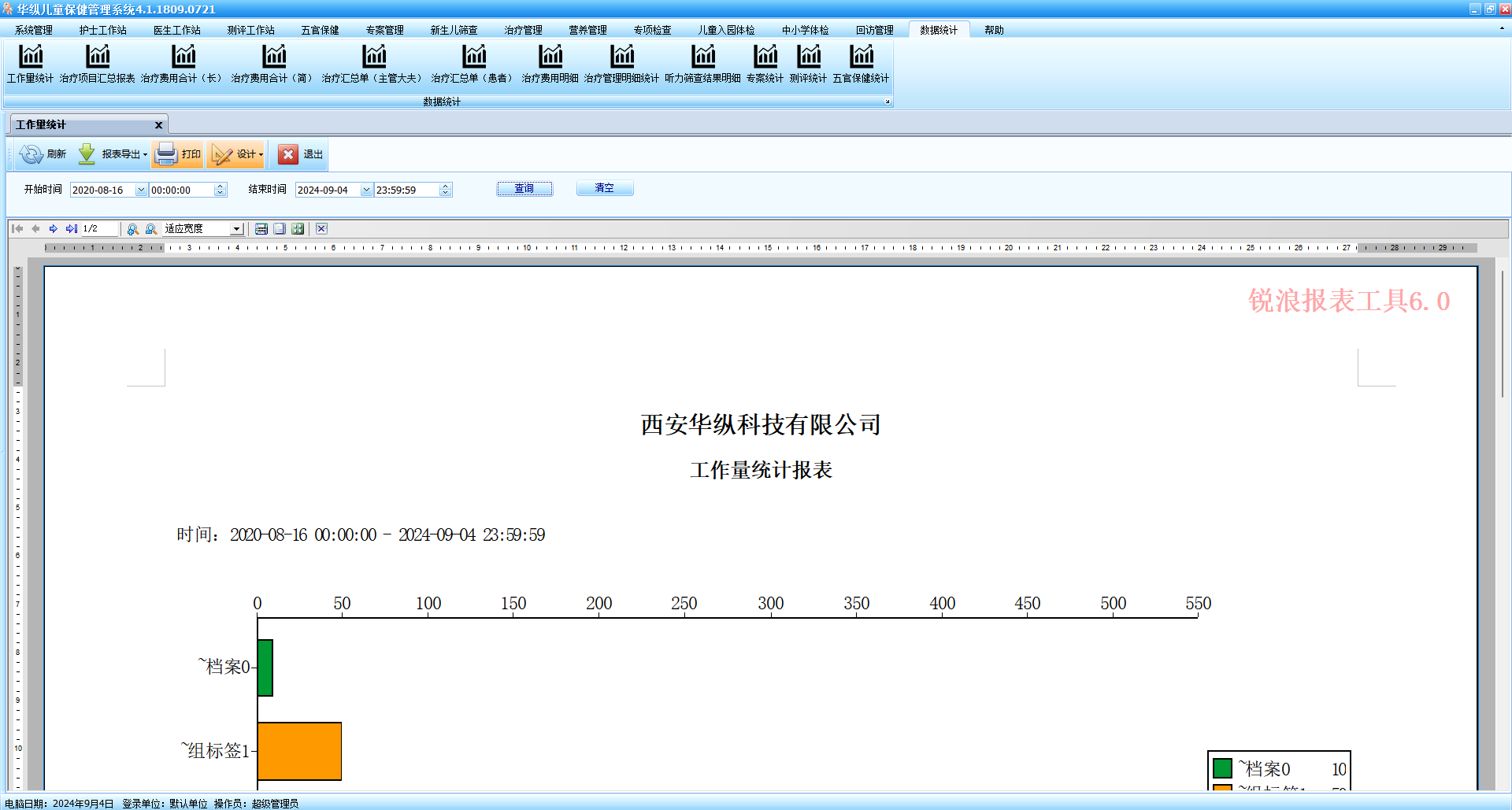Open the 新生儿筛查 menu tab

(454, 30)
